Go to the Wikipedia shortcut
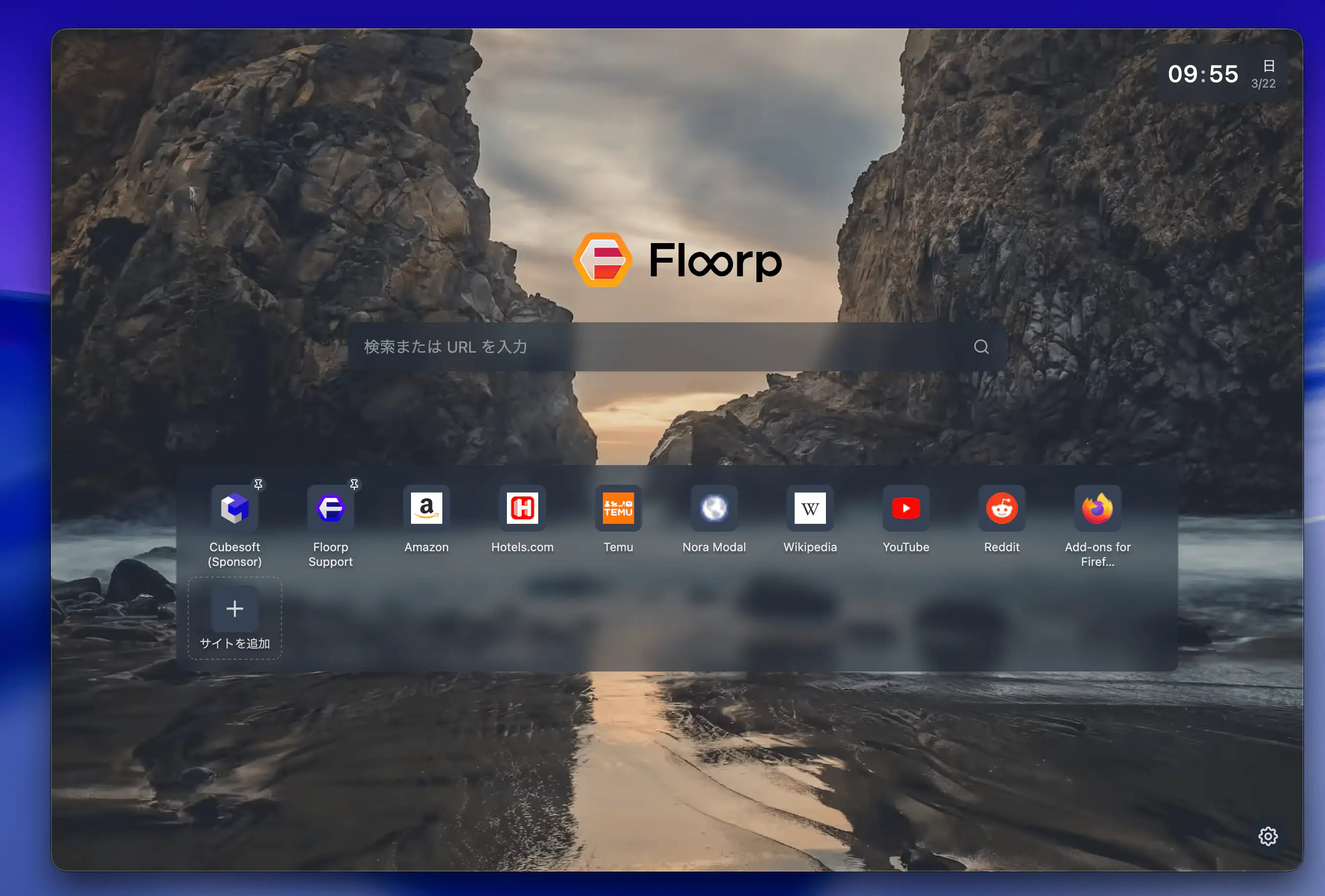1325x896 pixels. click(x=810, y=509)
